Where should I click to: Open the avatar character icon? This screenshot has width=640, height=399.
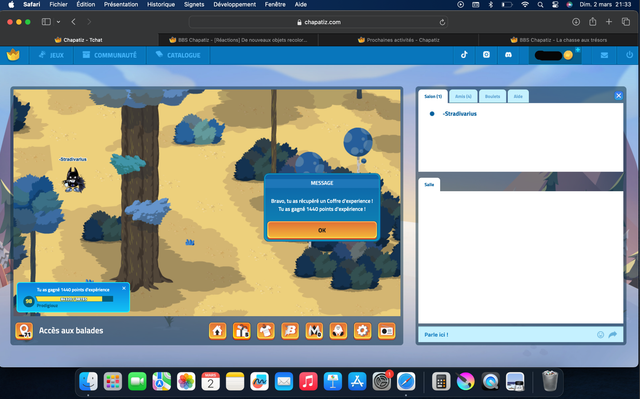338,331
